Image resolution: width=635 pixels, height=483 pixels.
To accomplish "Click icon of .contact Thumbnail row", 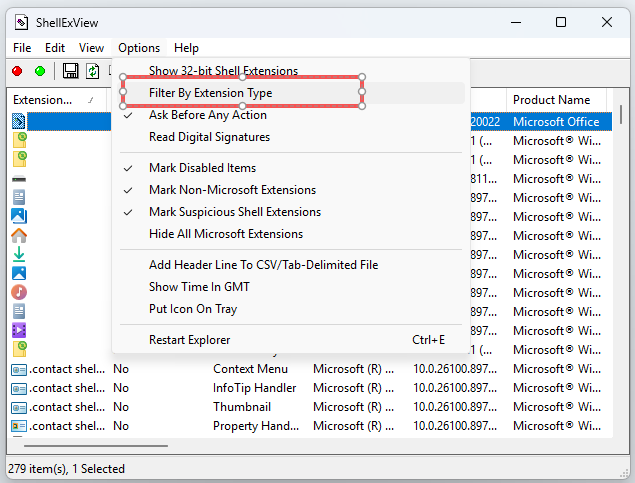I will [19, 407].
